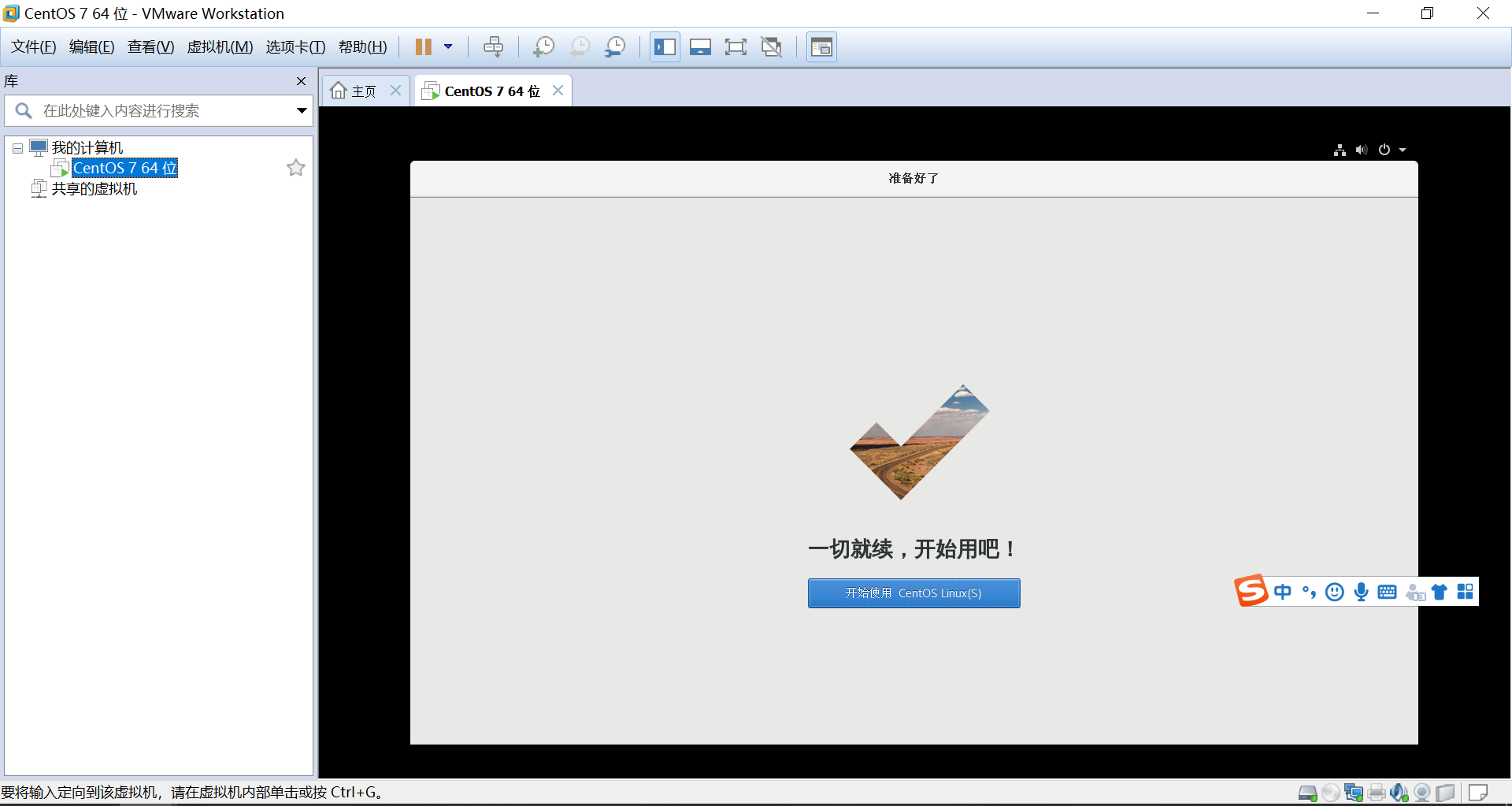This screenshot has height=806, width=1512.
Task: Switch to the 主页 tab
Action: 362,90
